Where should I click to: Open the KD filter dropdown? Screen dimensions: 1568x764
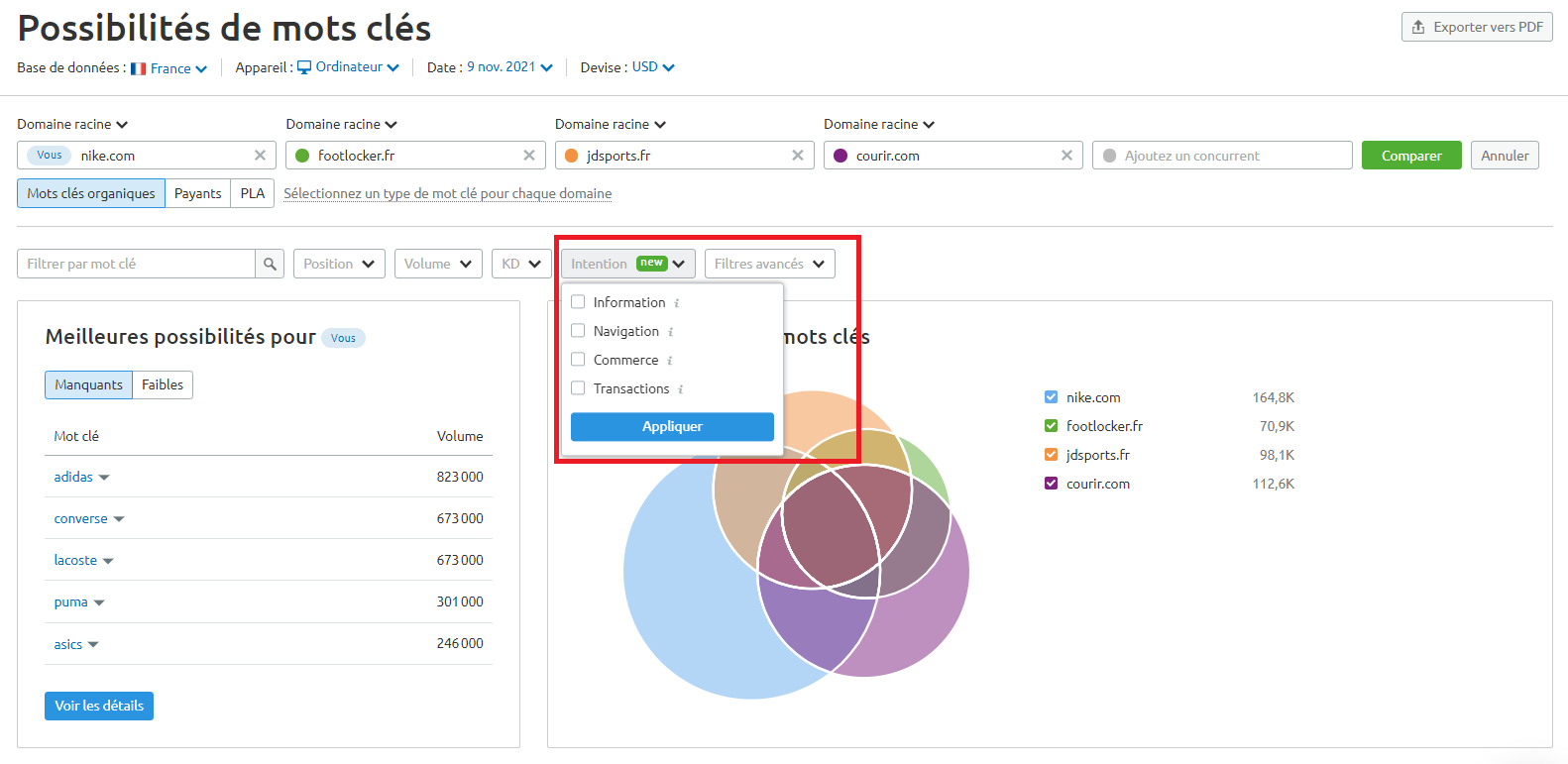pos(521,264)
